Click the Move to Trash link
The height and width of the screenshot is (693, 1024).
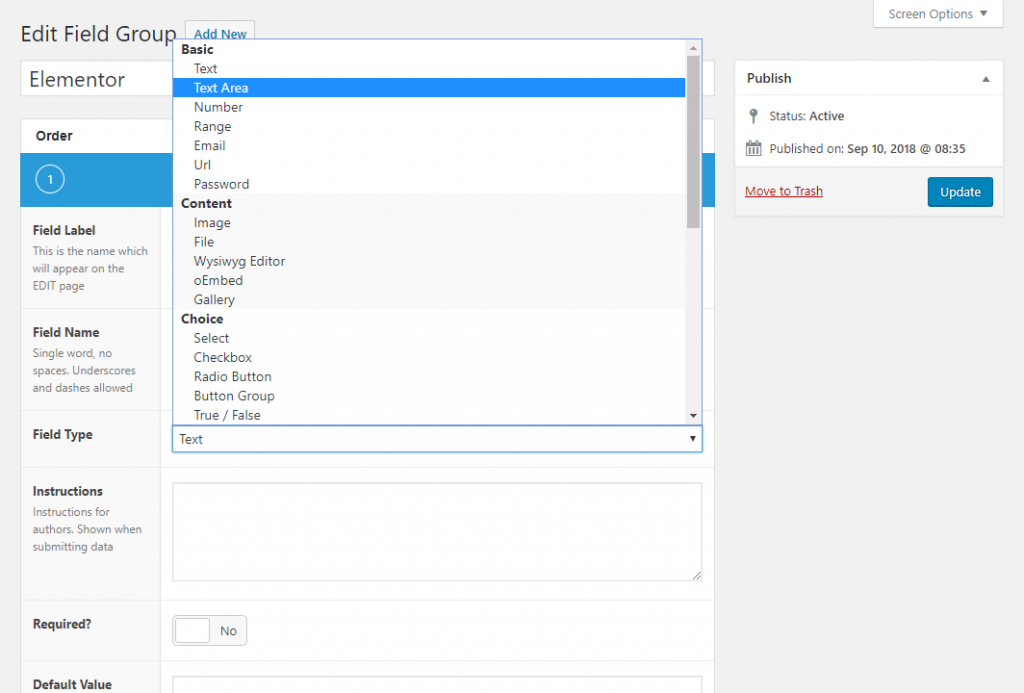point(783,191)
